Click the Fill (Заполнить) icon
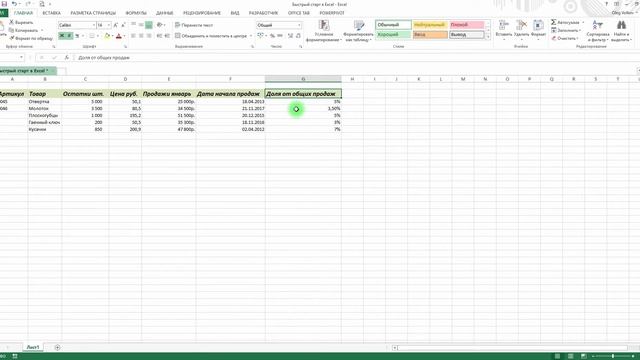This screenshot has width=640, height=360. click(x=553, y=30)
